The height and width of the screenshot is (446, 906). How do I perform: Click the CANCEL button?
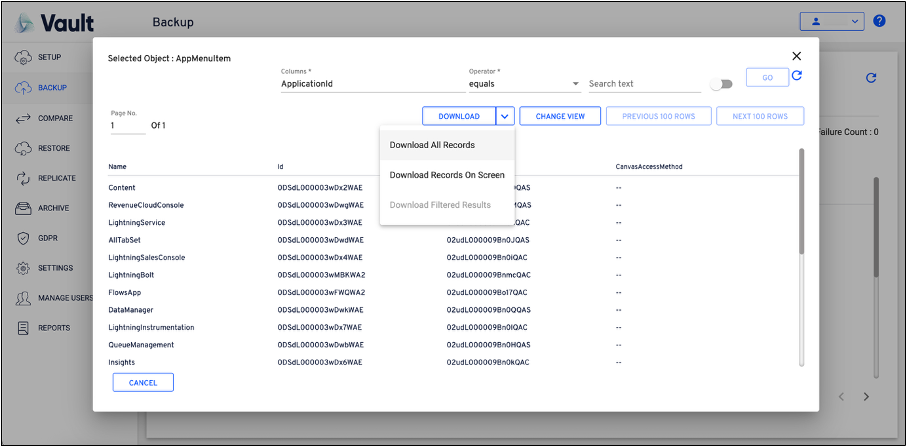click(x=143, y=382)
